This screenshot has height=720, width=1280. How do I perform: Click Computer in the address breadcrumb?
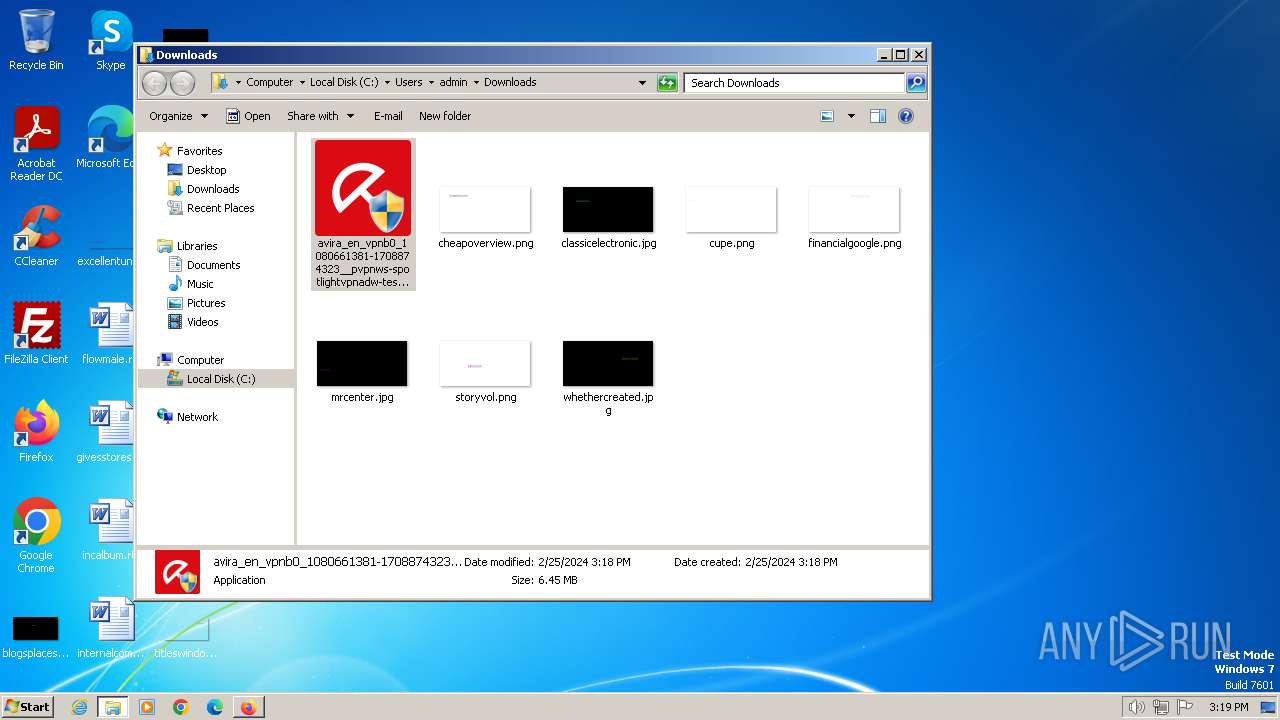click(269, 83)
